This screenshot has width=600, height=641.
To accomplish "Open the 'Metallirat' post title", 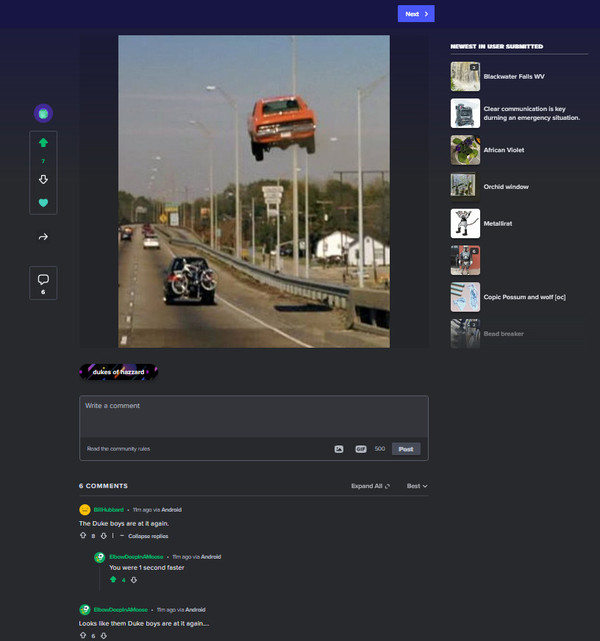I will coord(498,224).
